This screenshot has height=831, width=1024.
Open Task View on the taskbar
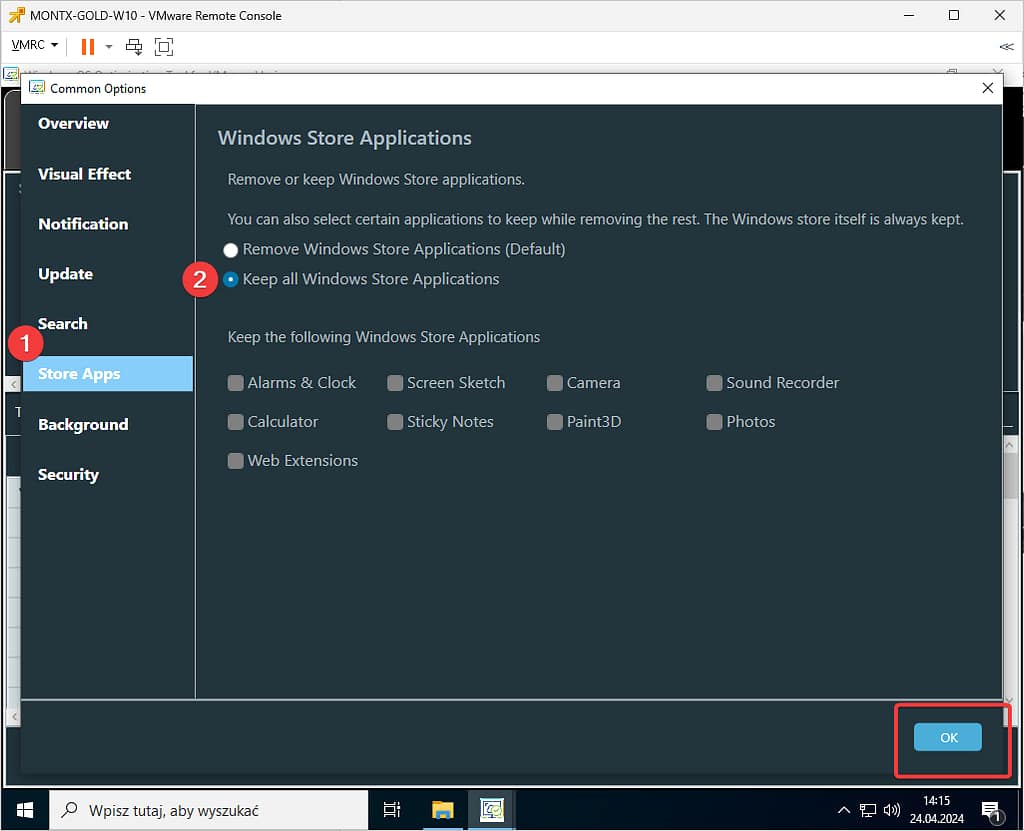392,809
